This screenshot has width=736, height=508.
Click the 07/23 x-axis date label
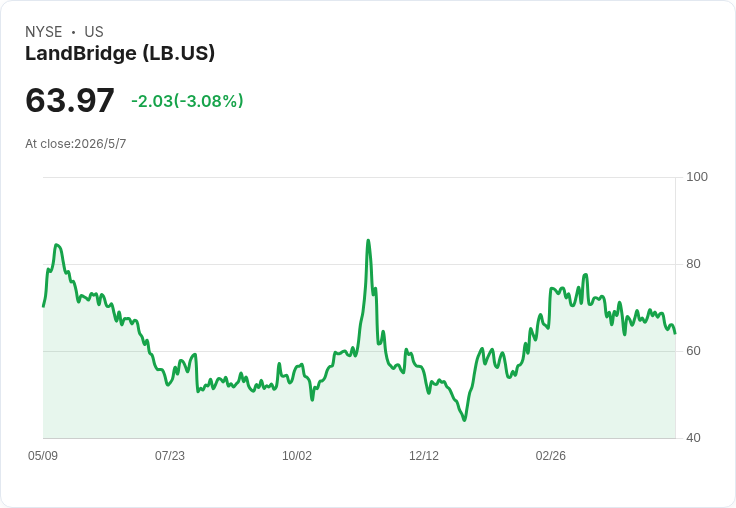pyautogui.click(x=170, y=455)
